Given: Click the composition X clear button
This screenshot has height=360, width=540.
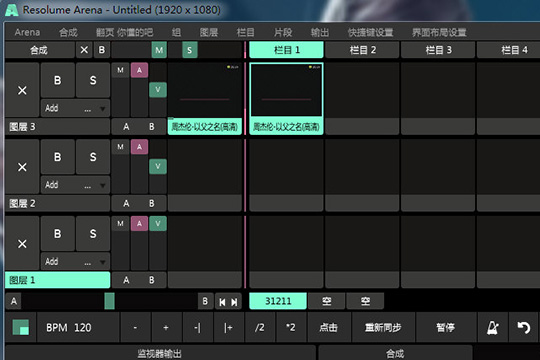Looking at the screenshot, I should click(84, 50).
